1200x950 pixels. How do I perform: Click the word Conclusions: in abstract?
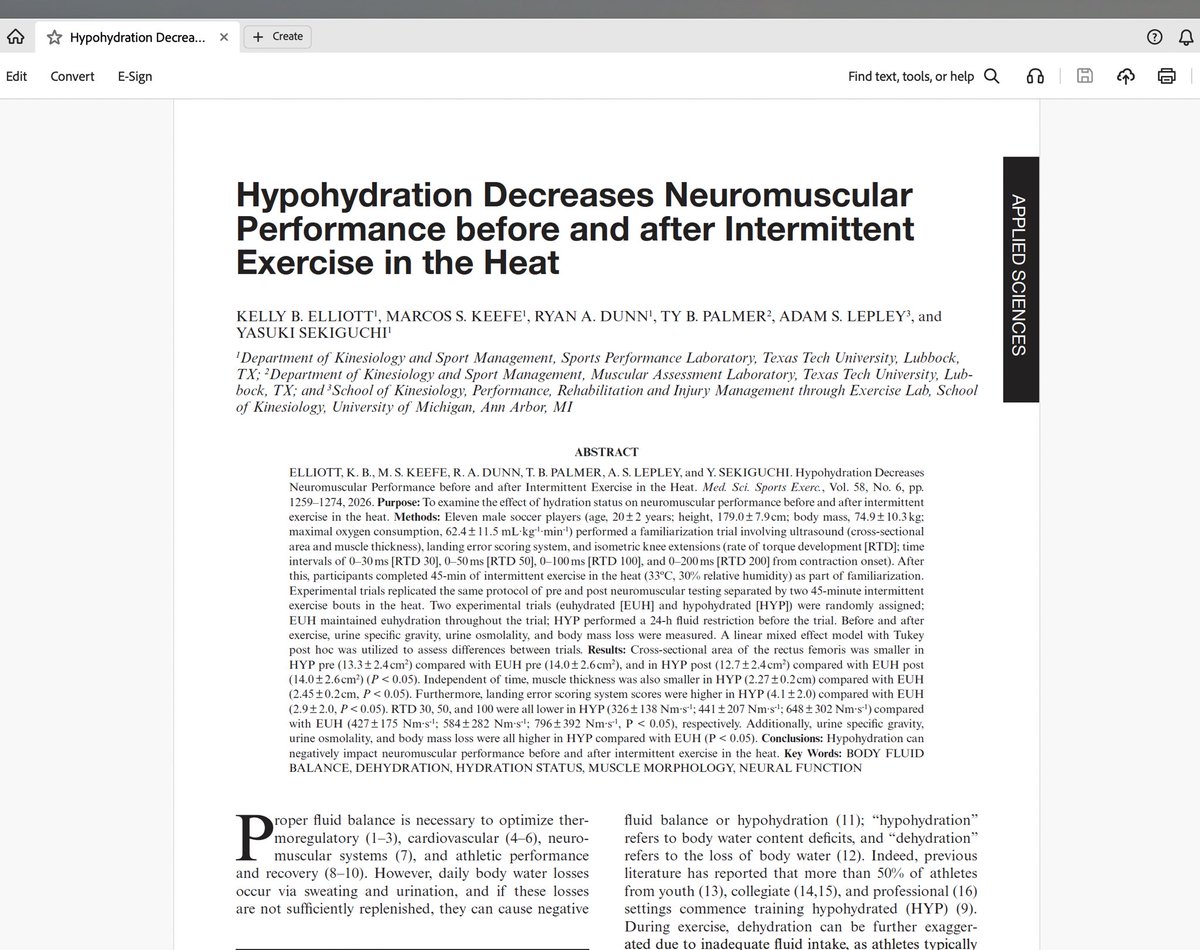click(794, 739)
